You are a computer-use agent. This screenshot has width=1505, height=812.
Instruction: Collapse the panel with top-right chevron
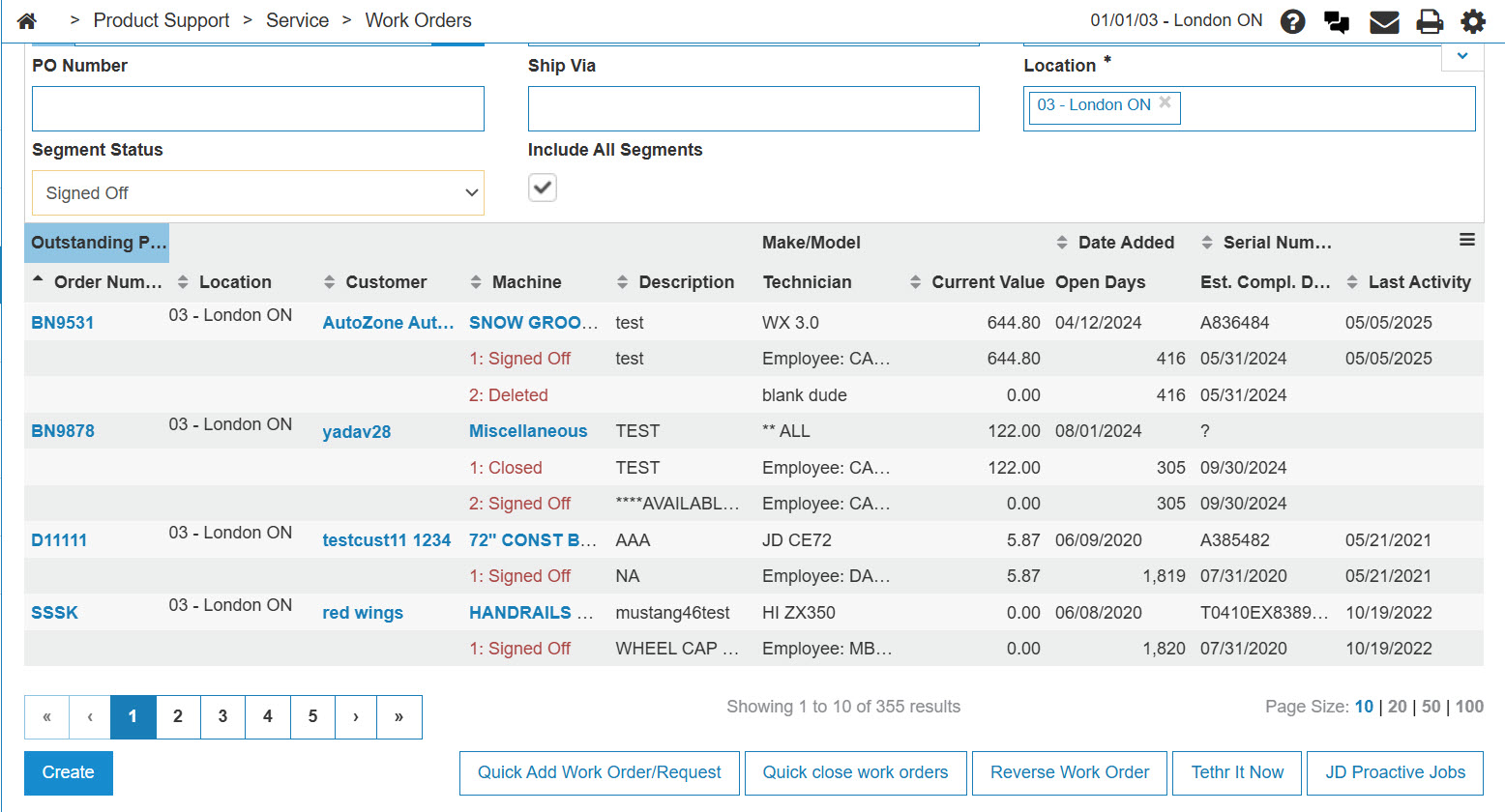pyautogui.click(x=1462, y=56)
